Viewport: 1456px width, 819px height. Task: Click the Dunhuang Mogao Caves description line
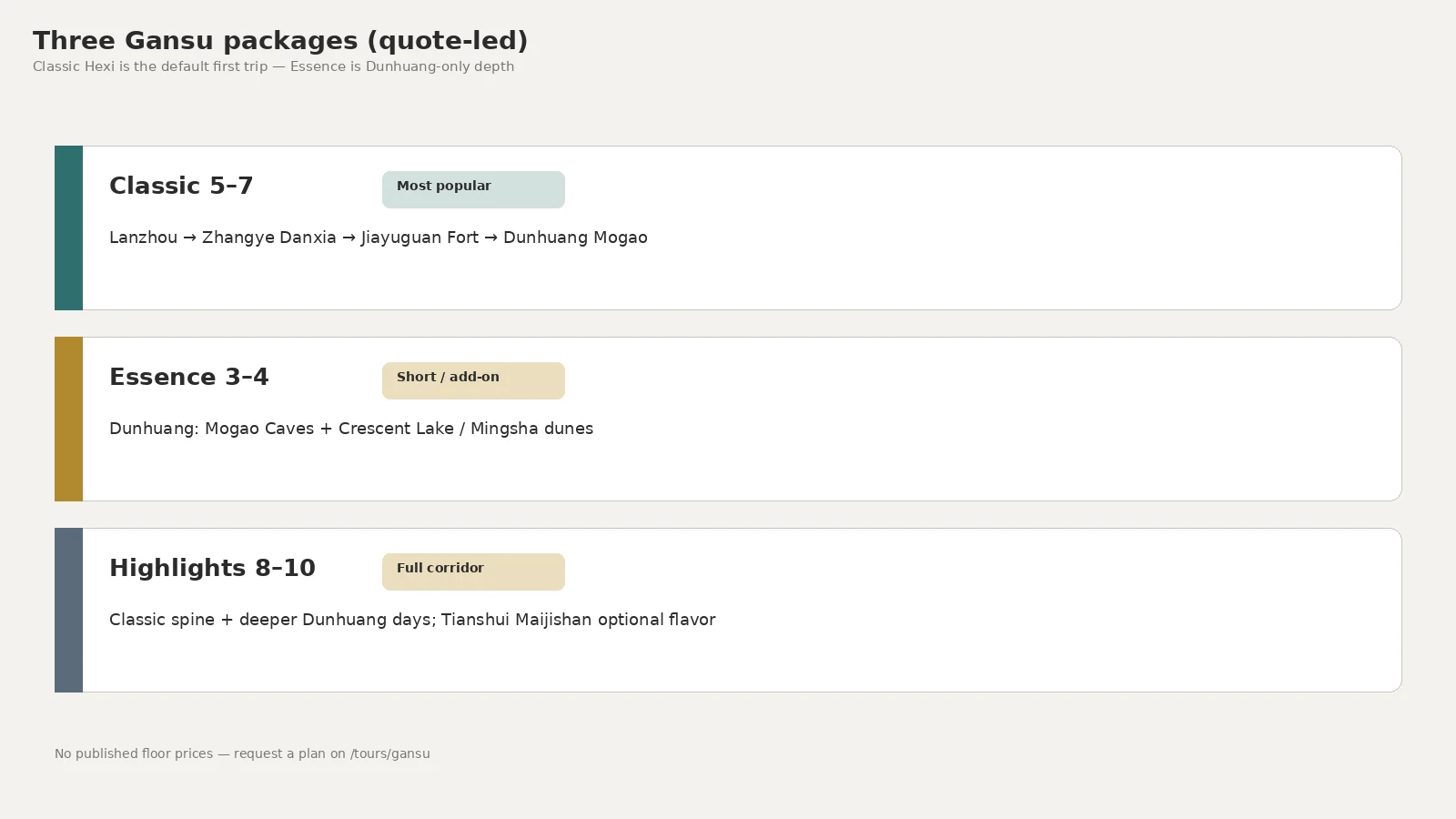click(351, 429)
